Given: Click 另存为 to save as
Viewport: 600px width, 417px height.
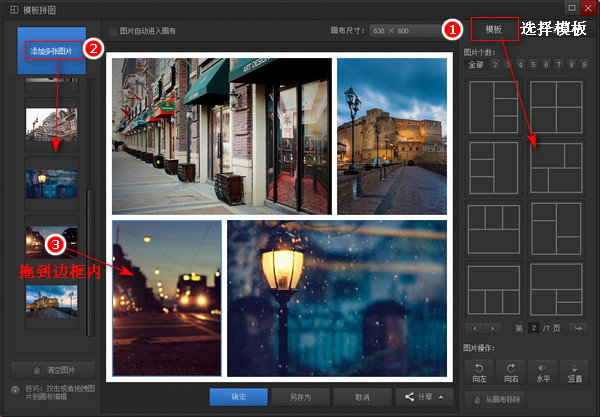Looking at the screenshot, I should pos(300,397).
